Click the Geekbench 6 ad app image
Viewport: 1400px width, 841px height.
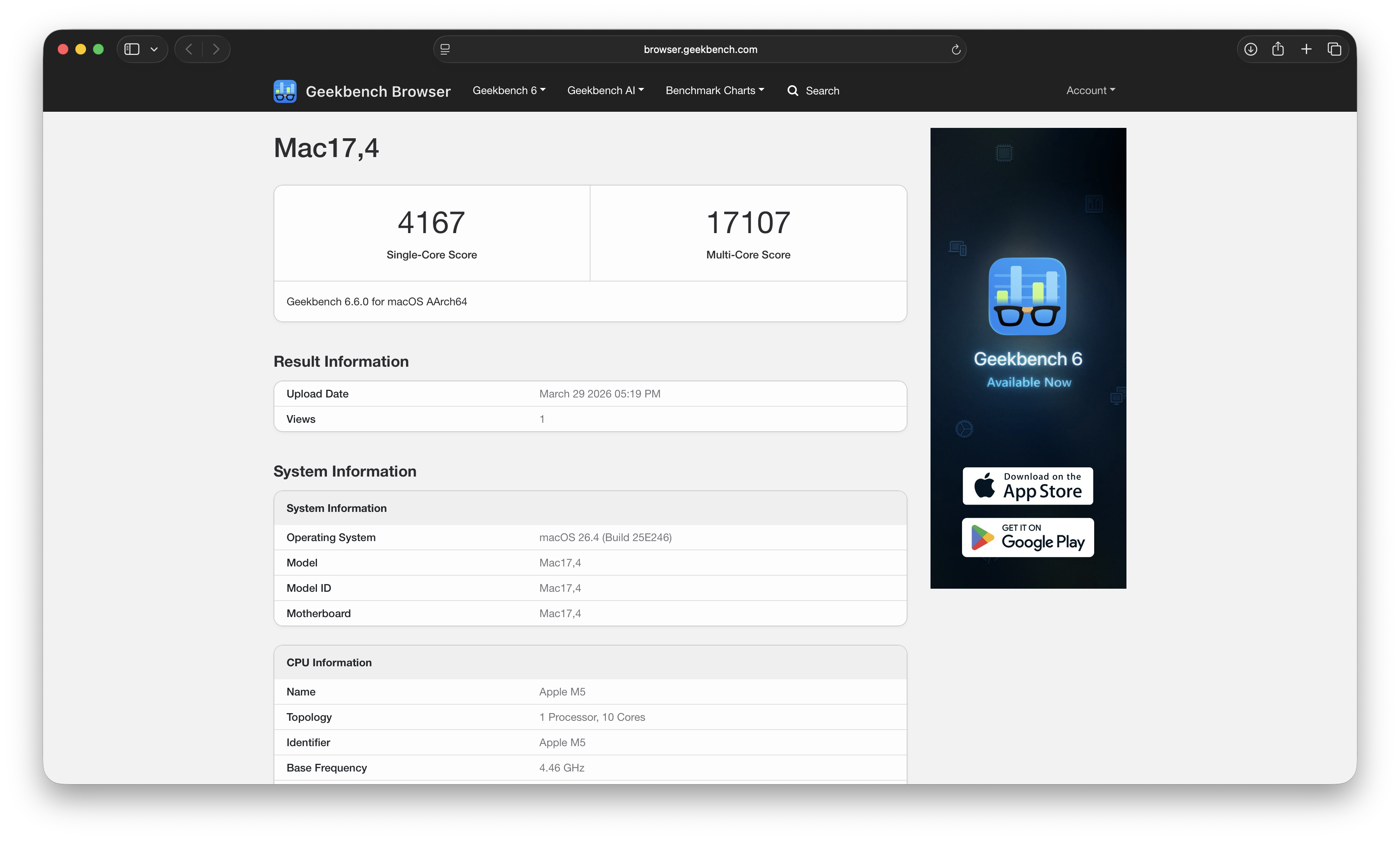pos(1027,296)
